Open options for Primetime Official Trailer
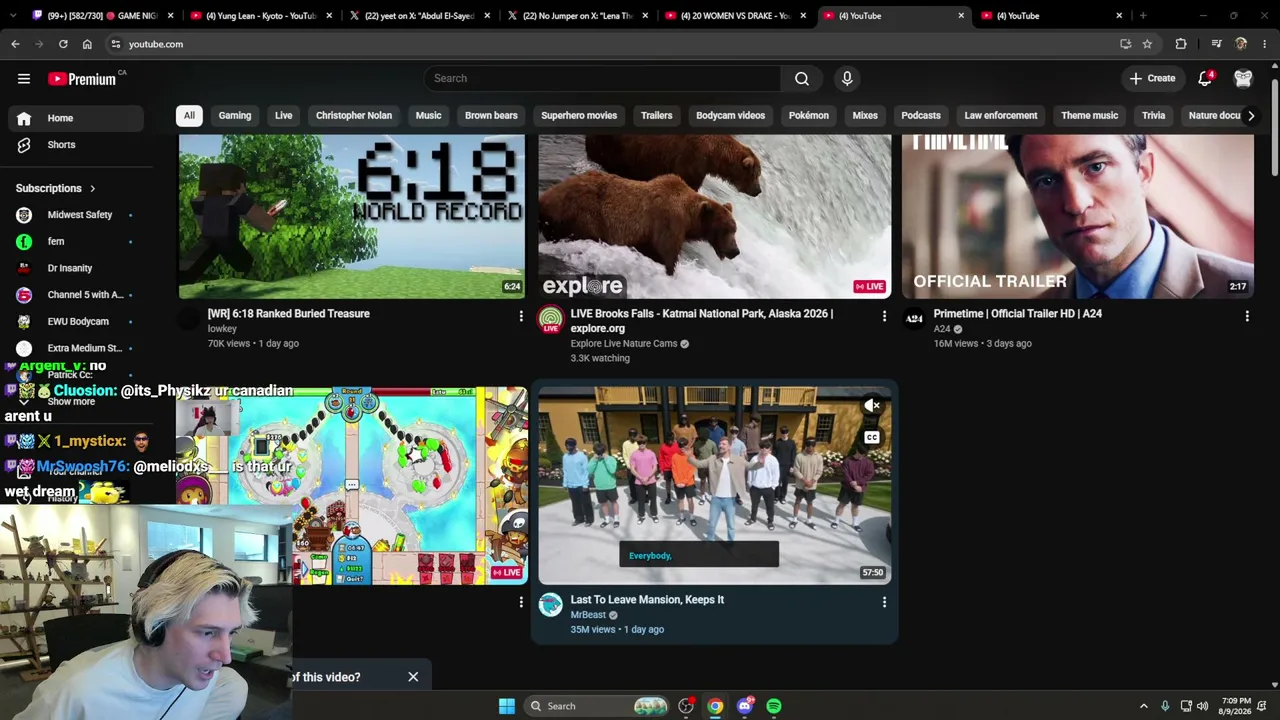 [x=1247, y=316]
